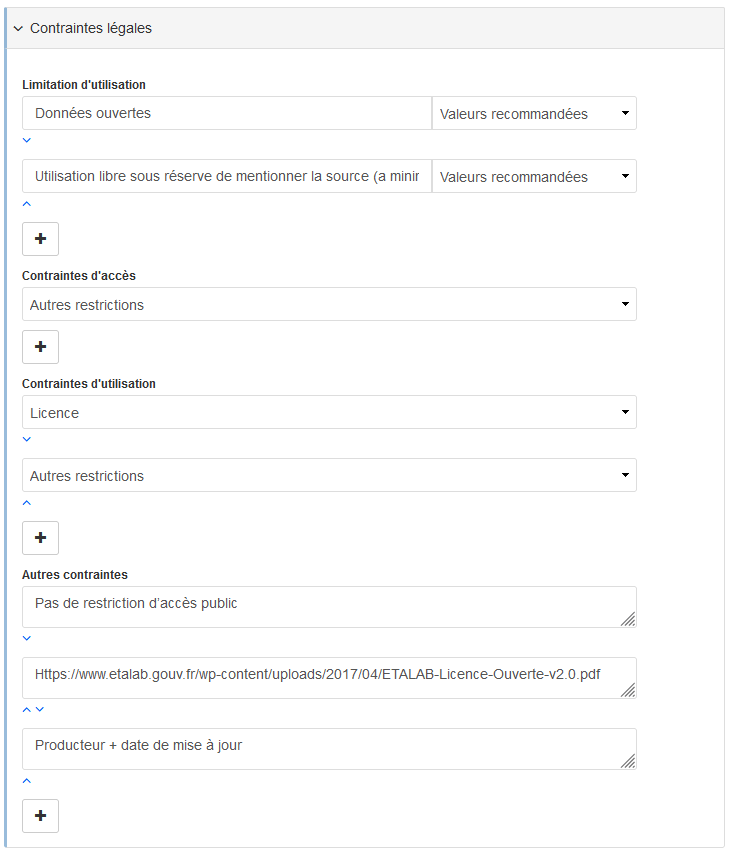This screenshot has height=849, width=730.
Task: Move 'Données ouvertes' limitation down
Action: click(27, 140)
